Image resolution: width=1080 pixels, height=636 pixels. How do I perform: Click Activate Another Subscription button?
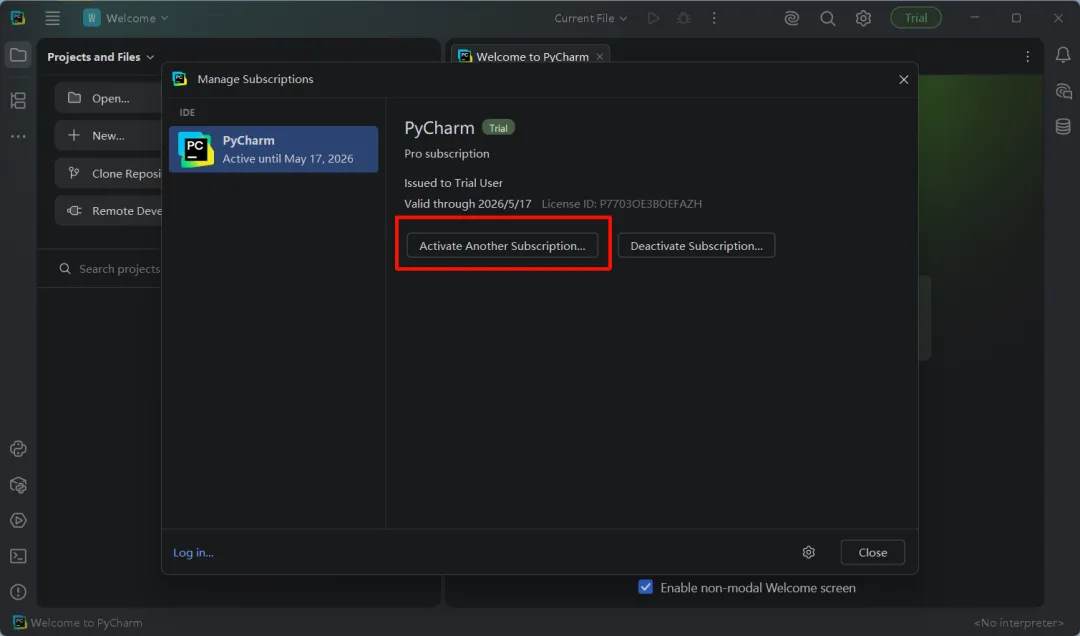[502, 245]
